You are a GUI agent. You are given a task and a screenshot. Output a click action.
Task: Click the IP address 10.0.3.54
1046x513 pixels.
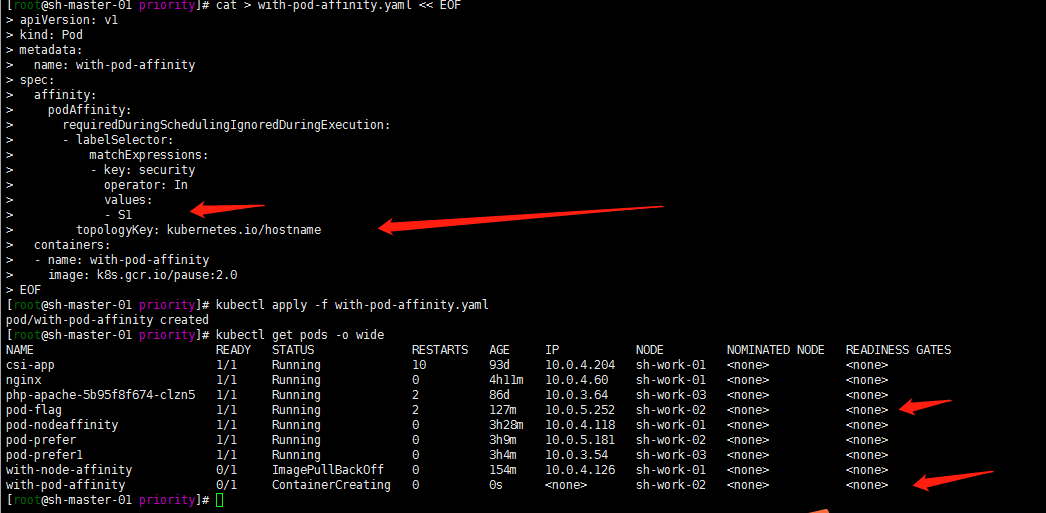(576, 455)
